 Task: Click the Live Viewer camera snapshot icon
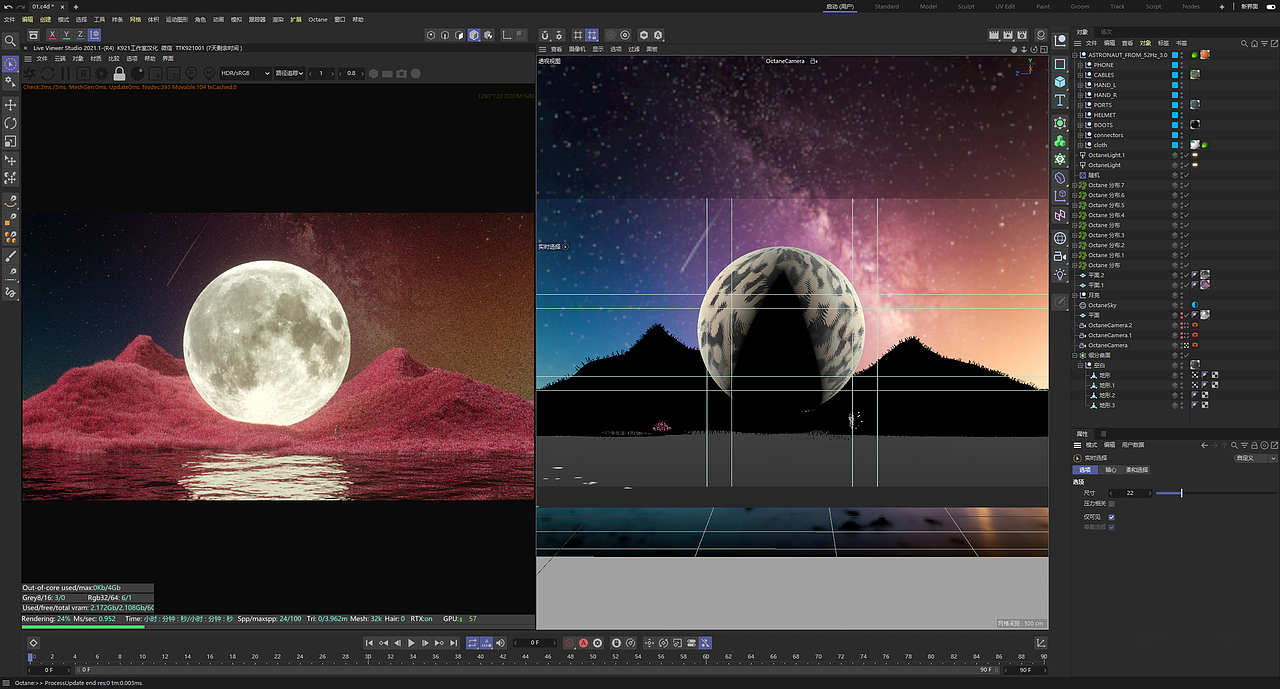[401, 73]
